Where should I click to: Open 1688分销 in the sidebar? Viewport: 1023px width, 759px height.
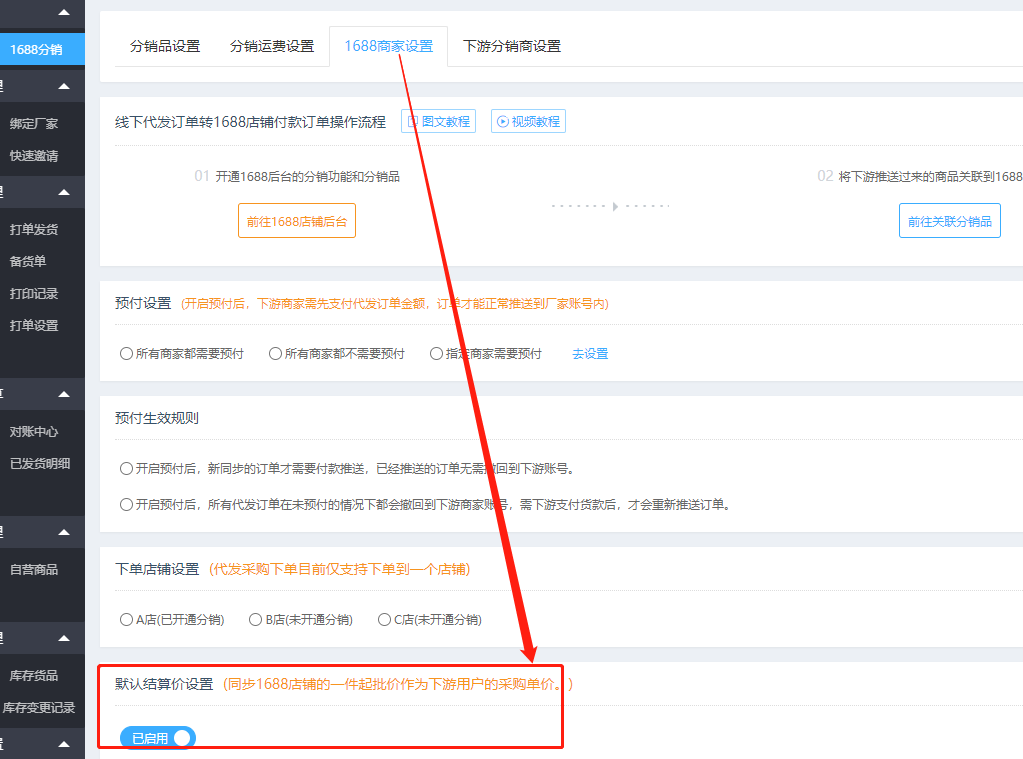point(42,50)
